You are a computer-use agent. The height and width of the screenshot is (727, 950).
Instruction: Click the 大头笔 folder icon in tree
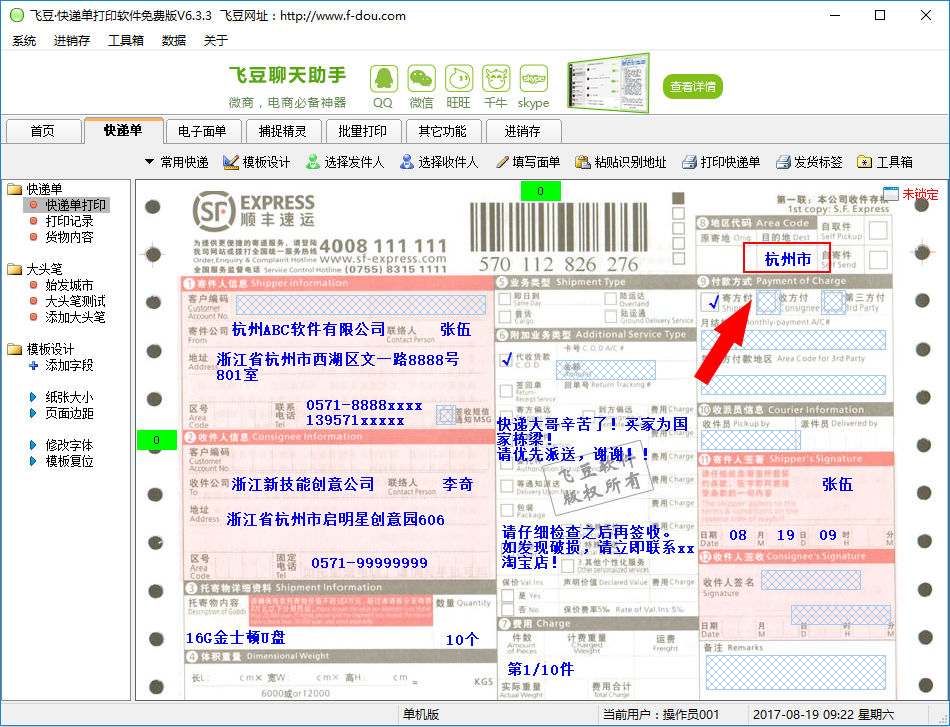tap(15, 270)
